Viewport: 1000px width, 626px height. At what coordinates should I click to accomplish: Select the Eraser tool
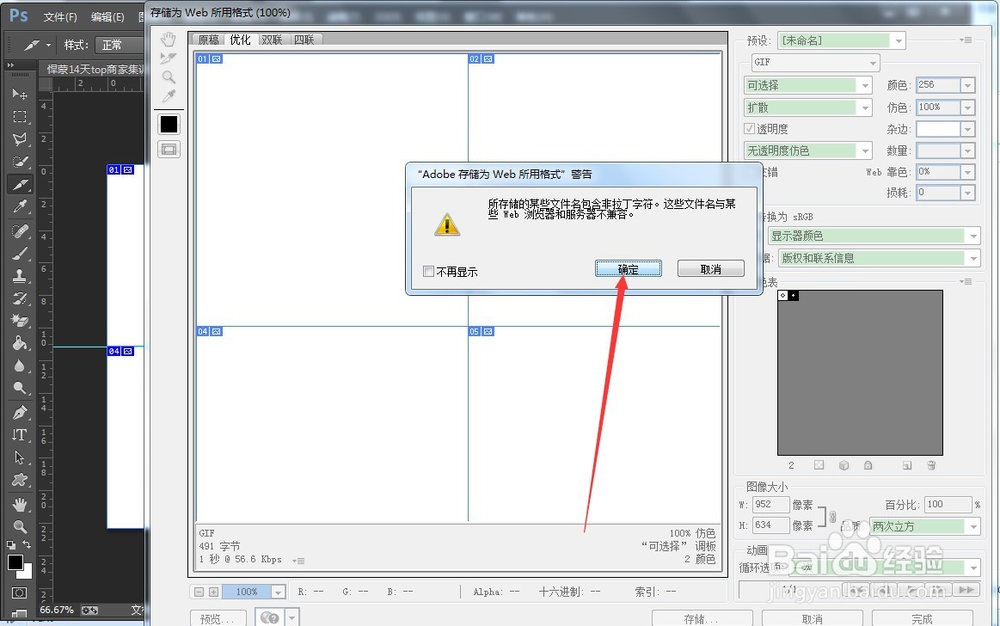tap(20, 320)
